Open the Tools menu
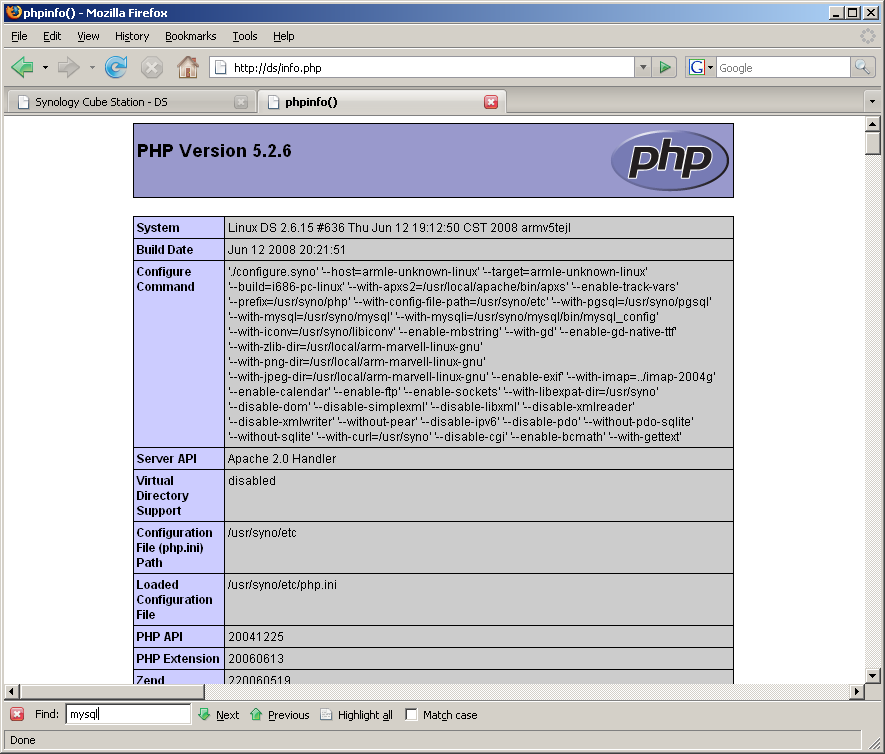The height and width of the screenshot is (754, 885). pyautogui.click(x=245, y=36)
